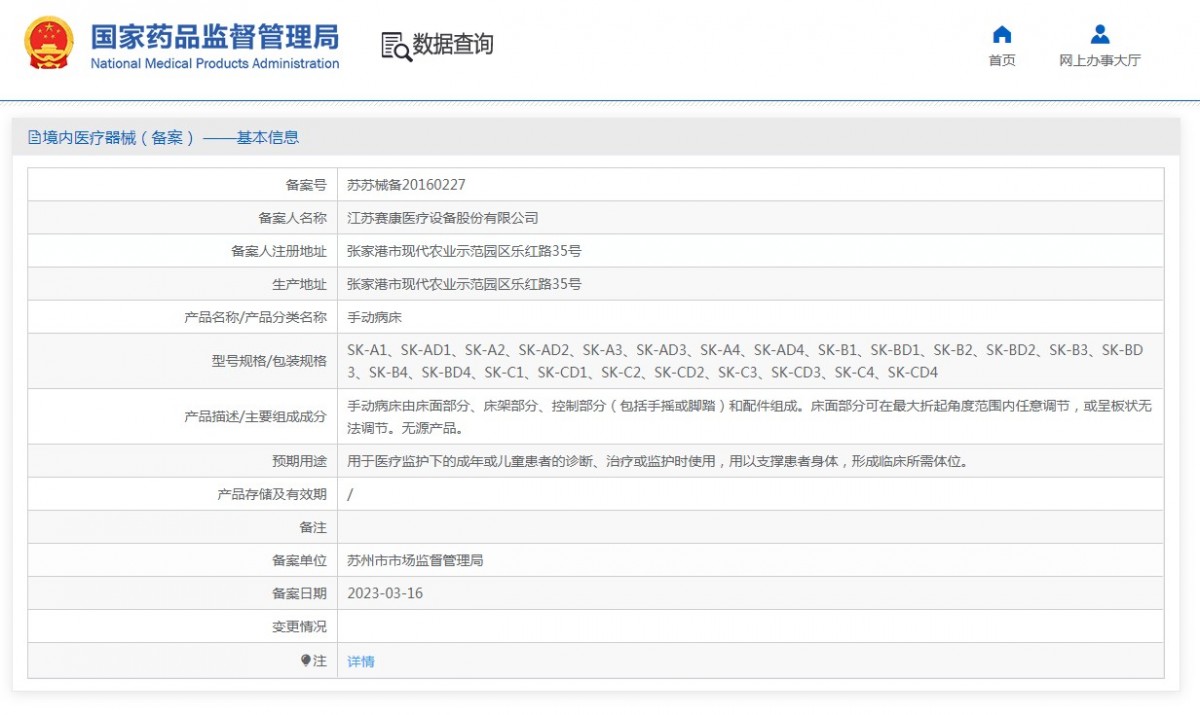This screenshot has height=715, width=1200.
Task: Click the 备注 label cell
Action: click(x=182, y=527)
